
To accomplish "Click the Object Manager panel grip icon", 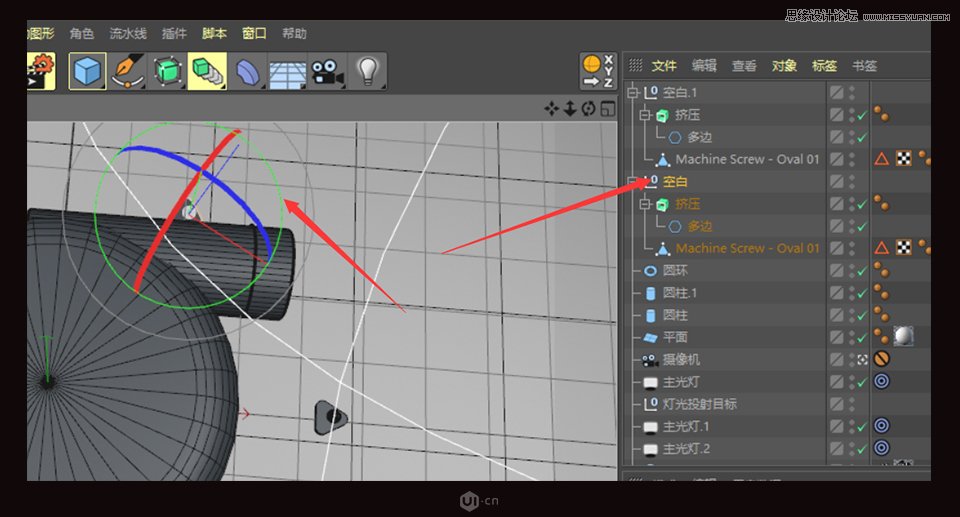I will click(636, 65).
